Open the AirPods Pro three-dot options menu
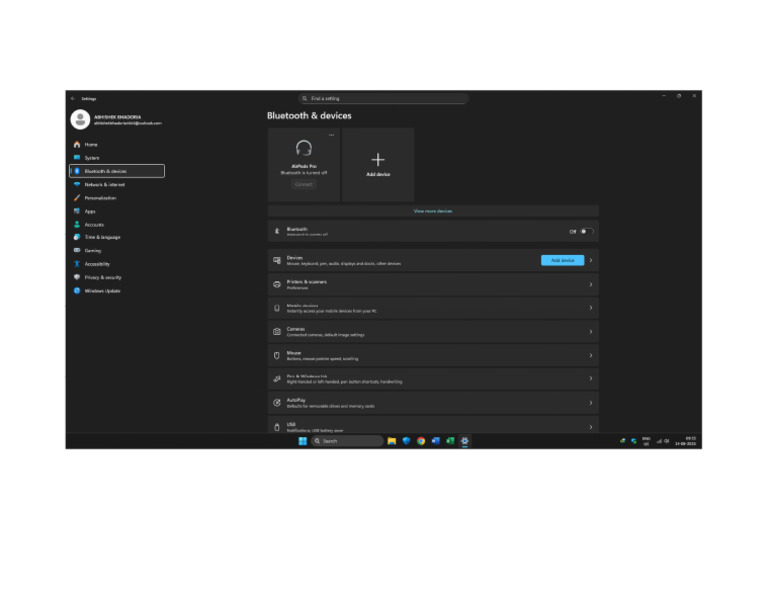 click(x=332, y=135)
